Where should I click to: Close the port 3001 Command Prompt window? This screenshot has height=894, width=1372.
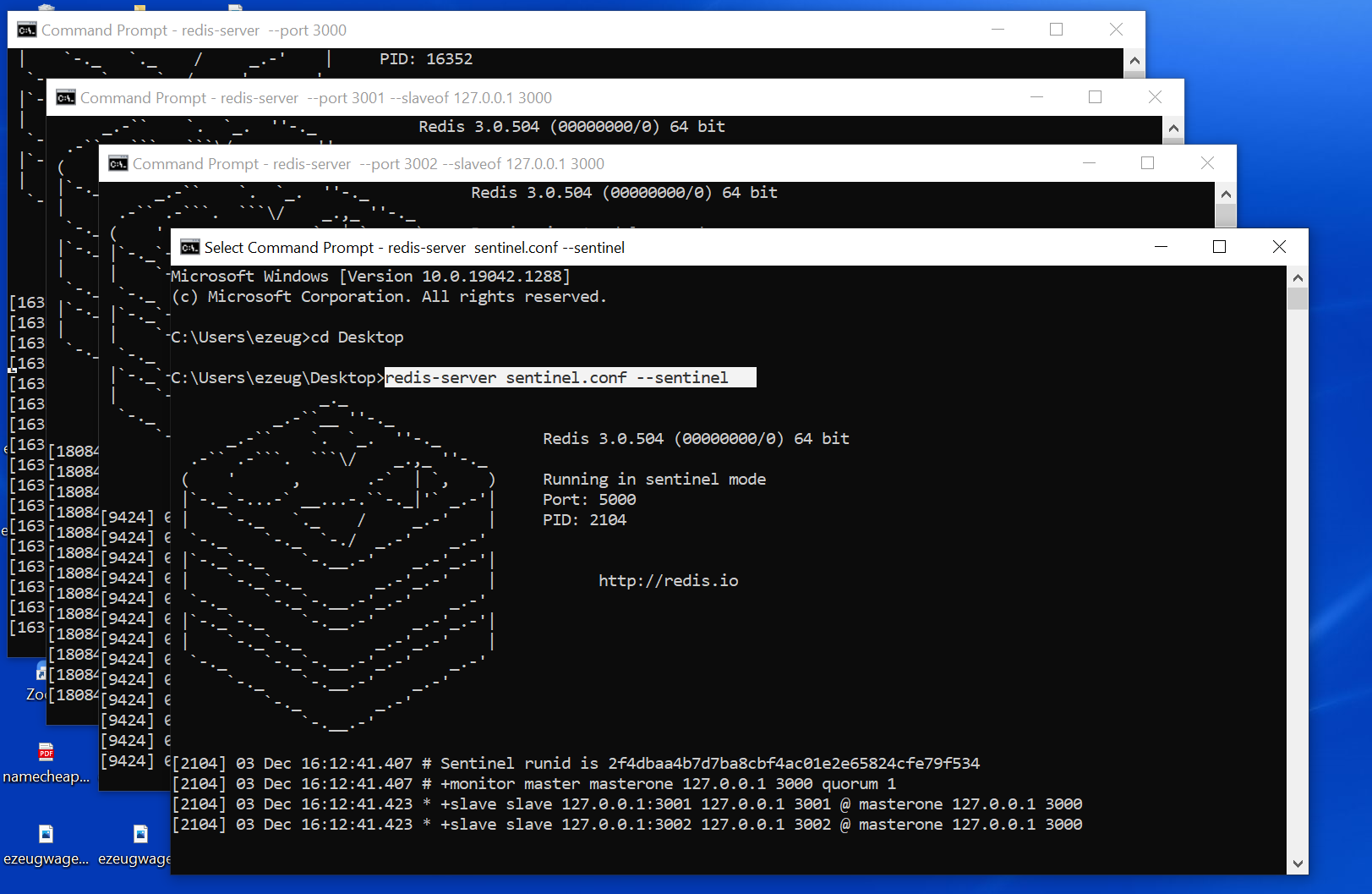pyautogui.click(x=1155, y=97)
